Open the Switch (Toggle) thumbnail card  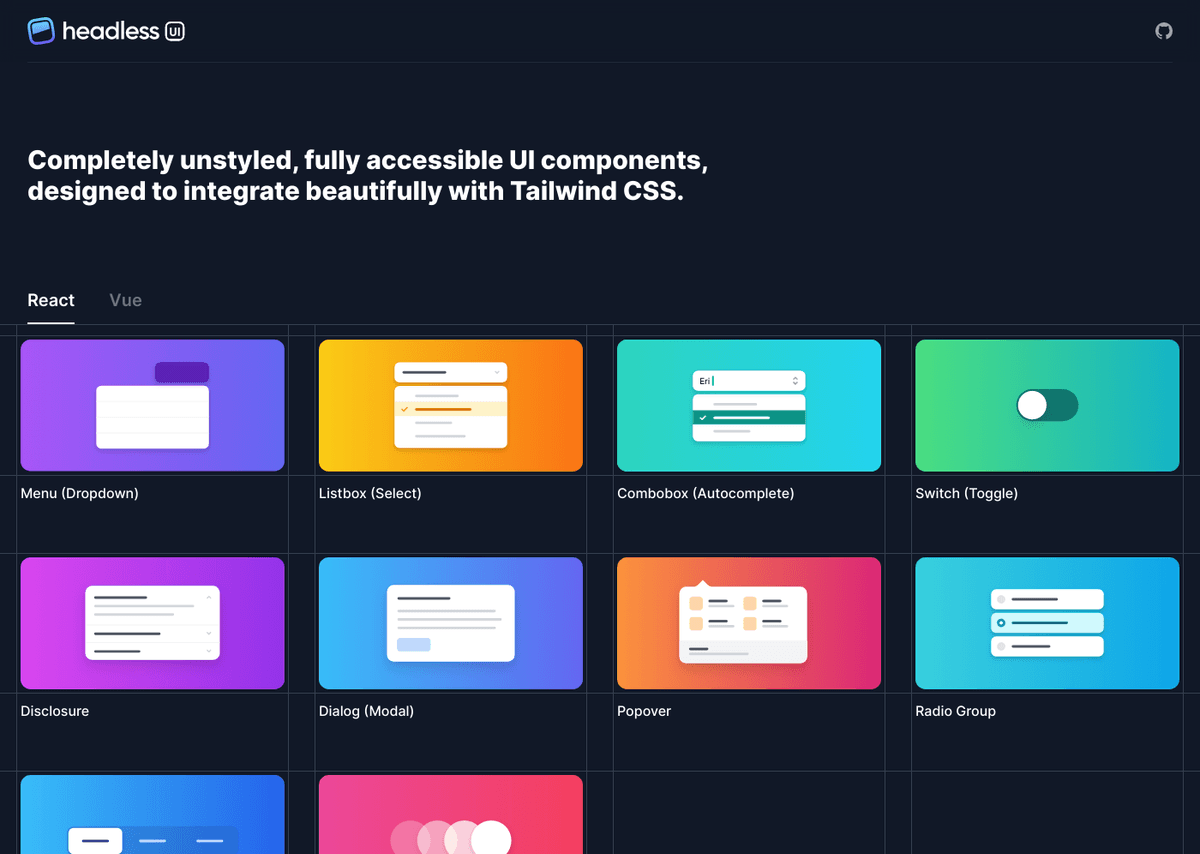click(x=1047, y=405)
